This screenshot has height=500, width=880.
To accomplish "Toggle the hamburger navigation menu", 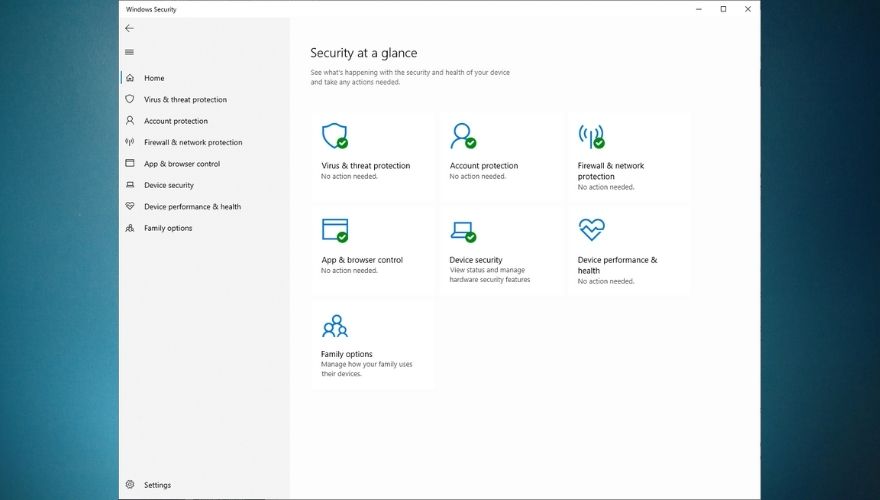I will [x=130, y=52].
